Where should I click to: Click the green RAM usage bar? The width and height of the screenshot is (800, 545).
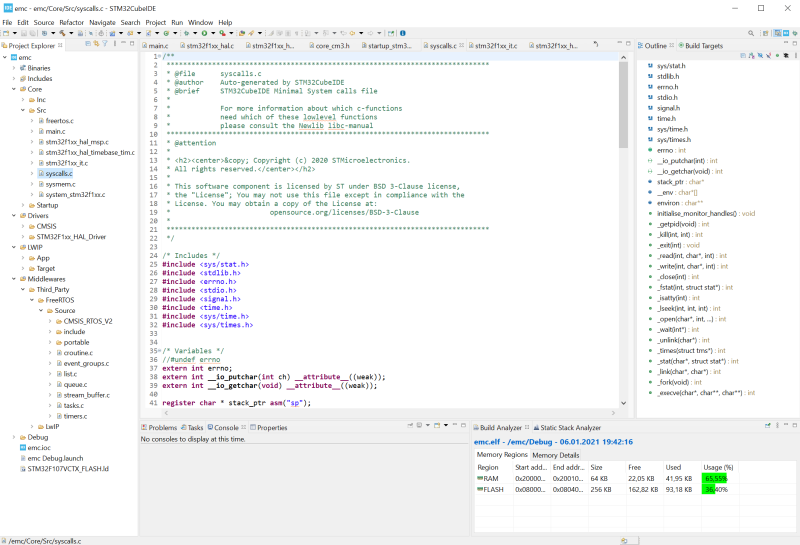pos(714,478)
